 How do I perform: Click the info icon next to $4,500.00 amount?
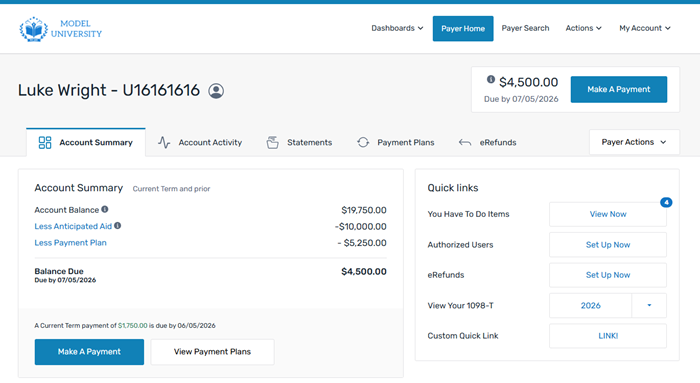[491, 79]
